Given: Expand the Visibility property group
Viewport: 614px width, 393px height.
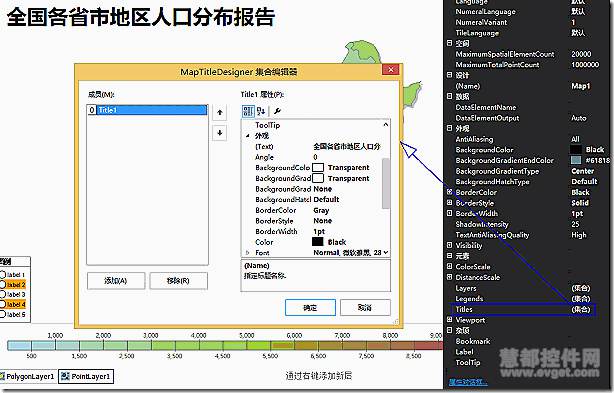Looking at the screenshot, I should pyautogui.click(x=450, y=245).
